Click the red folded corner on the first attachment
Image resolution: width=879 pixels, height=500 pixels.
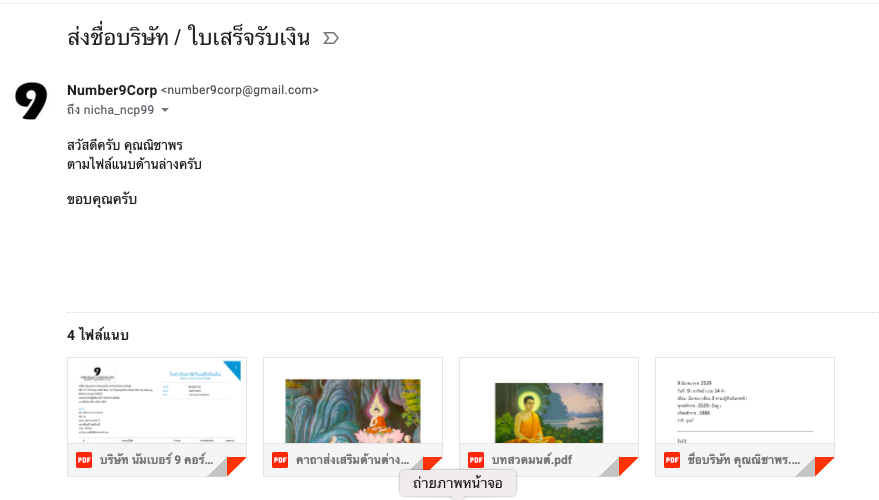click(x=236, y=466)
